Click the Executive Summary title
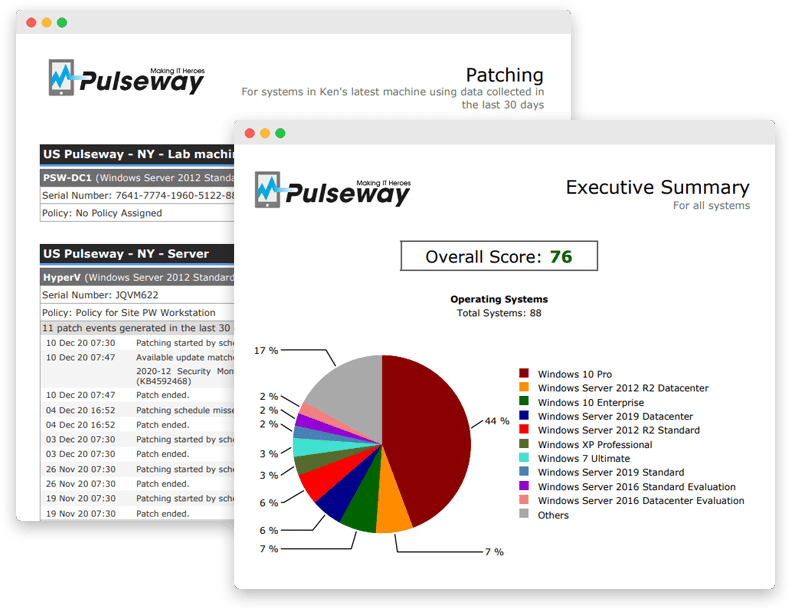Viewport: 791px width, 611px height. [657, 188]
